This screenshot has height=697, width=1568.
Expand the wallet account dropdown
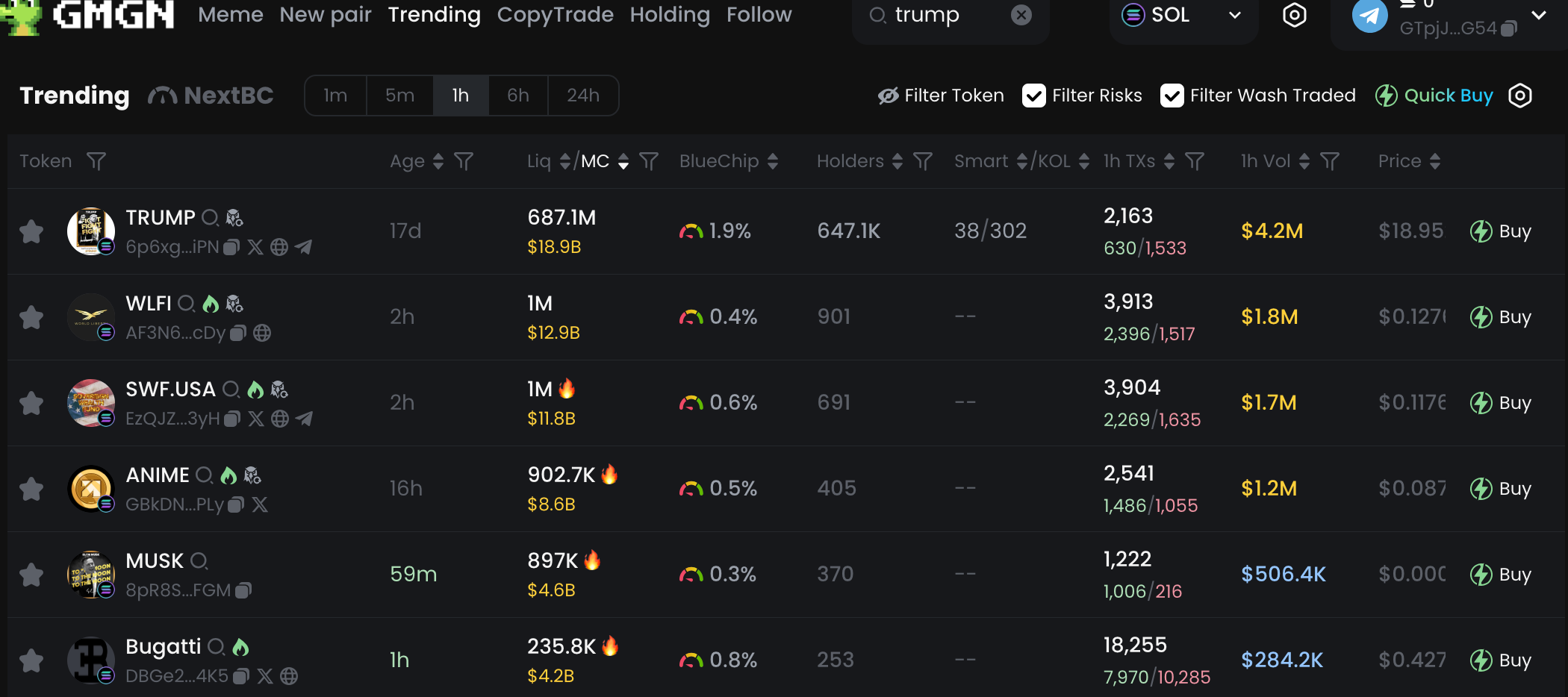coord(1538,15)
